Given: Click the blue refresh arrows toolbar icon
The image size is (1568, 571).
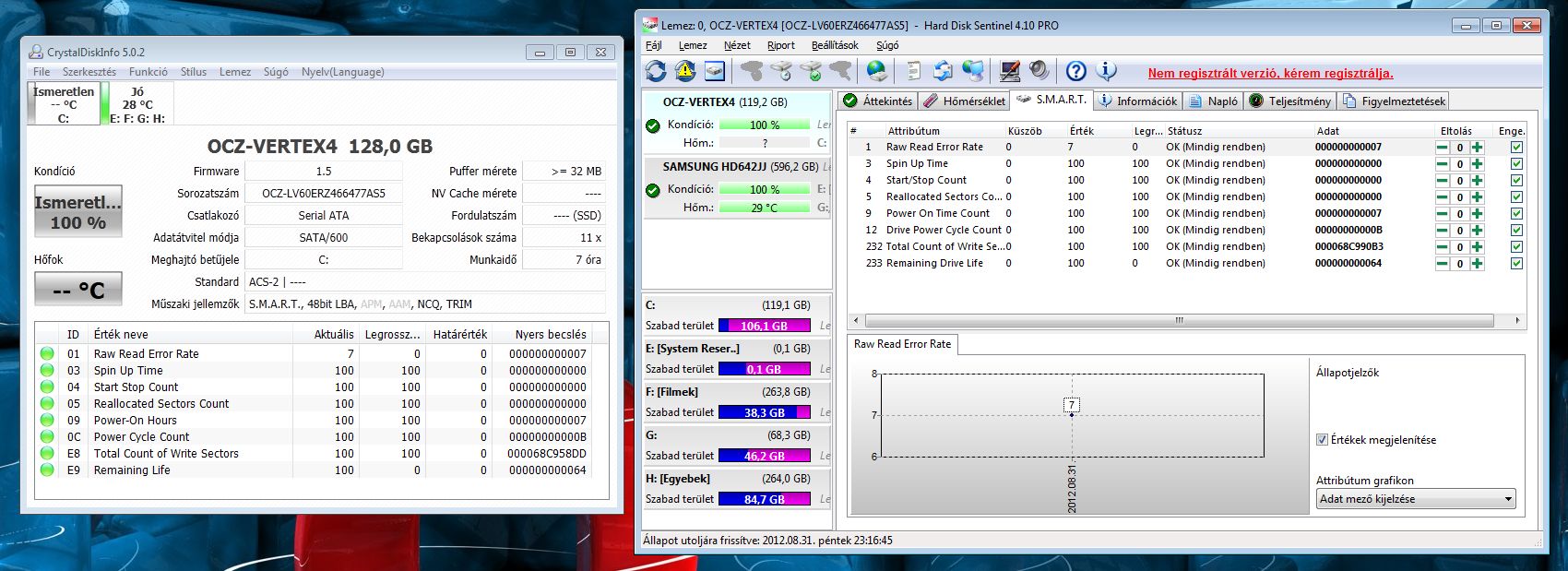Looking at the screenshot, I should tap(656, 71).
